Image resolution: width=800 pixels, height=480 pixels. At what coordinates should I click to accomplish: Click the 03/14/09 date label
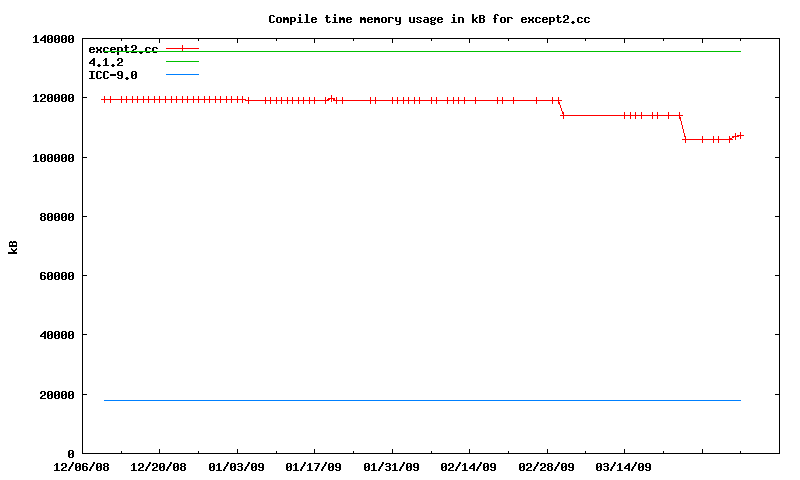click(x=624, y=467)
